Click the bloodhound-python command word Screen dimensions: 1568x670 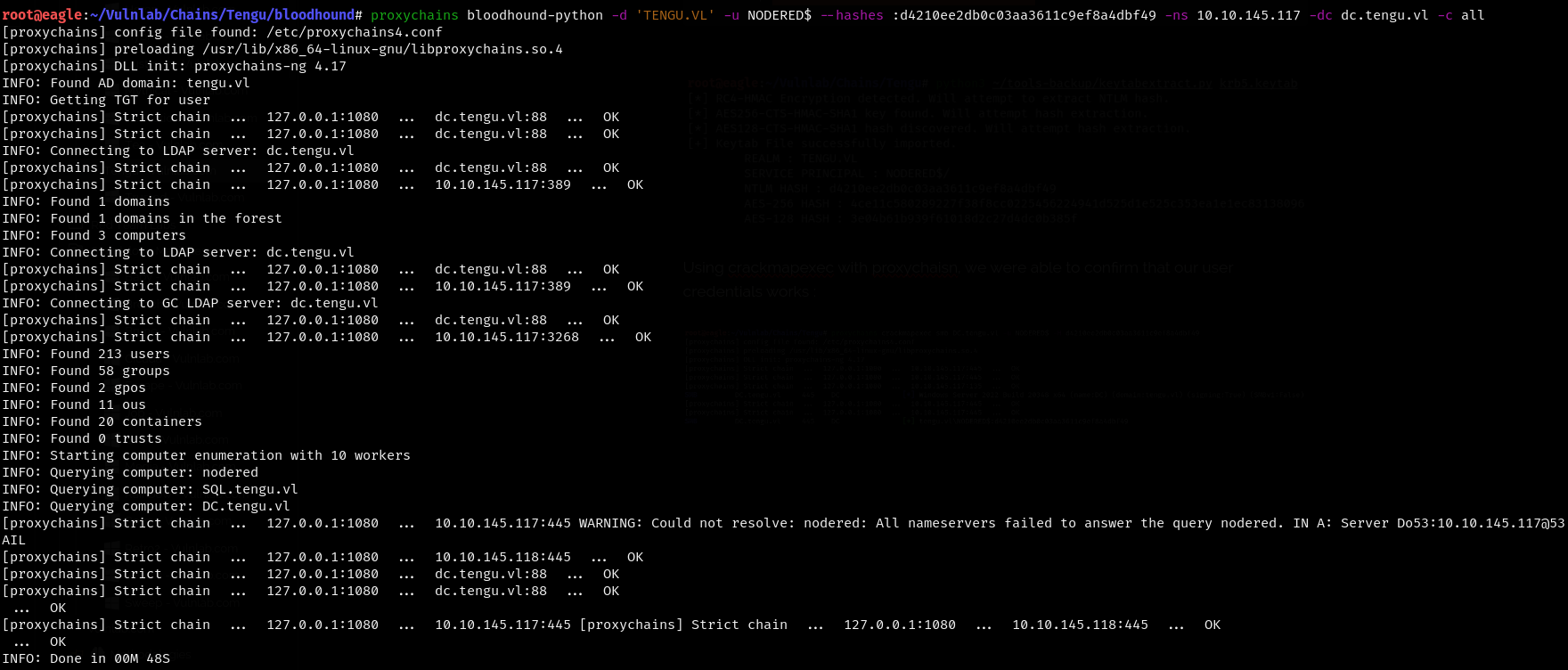[535, 15]
